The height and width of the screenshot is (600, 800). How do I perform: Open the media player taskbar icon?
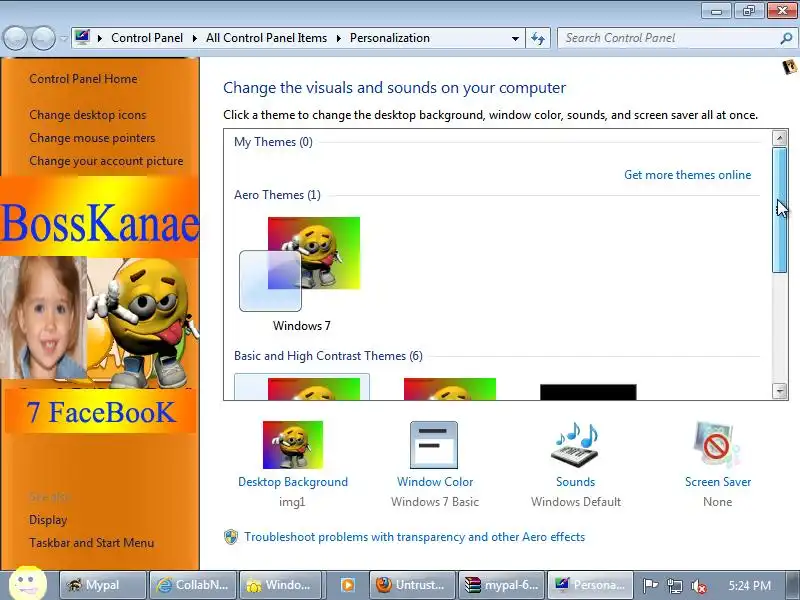347,585
